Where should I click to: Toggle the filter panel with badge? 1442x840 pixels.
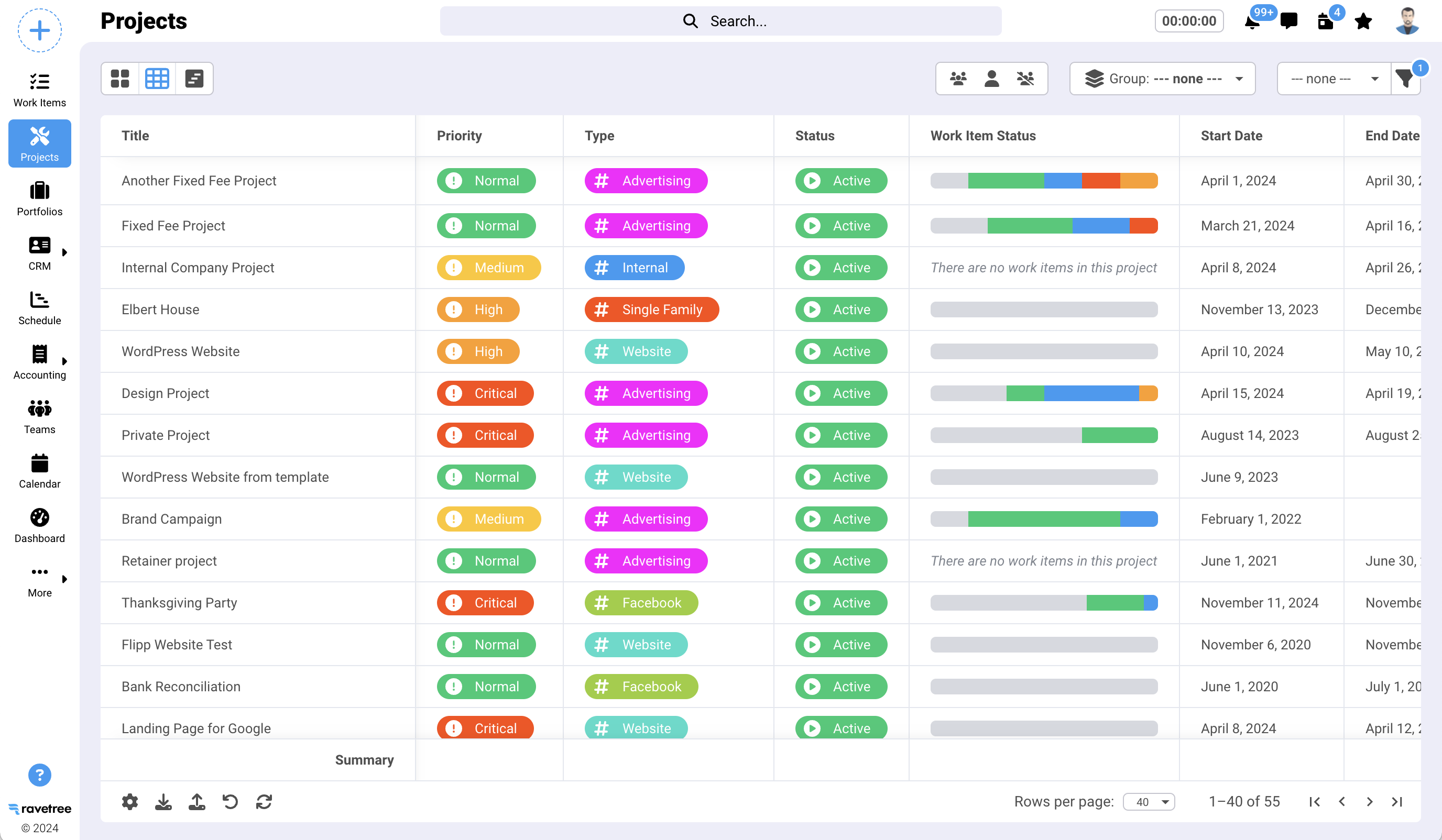[x=1405, y=80]
